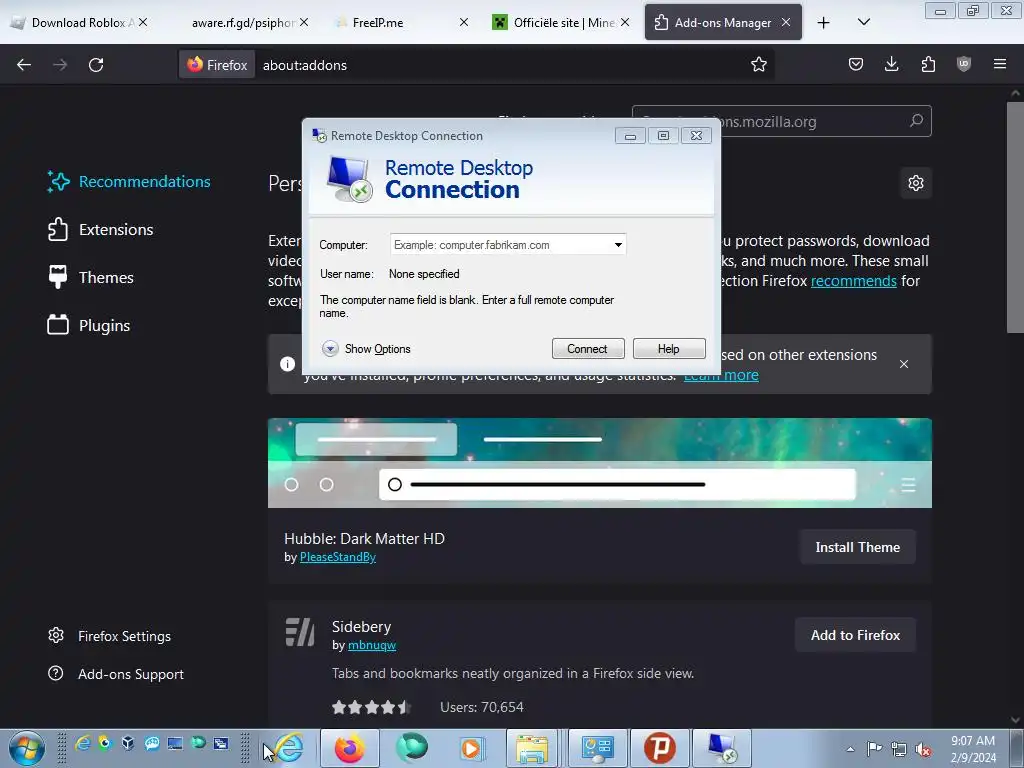
Task: Click the page vertical scrollbar thumb
Action: pos(1015,216)
